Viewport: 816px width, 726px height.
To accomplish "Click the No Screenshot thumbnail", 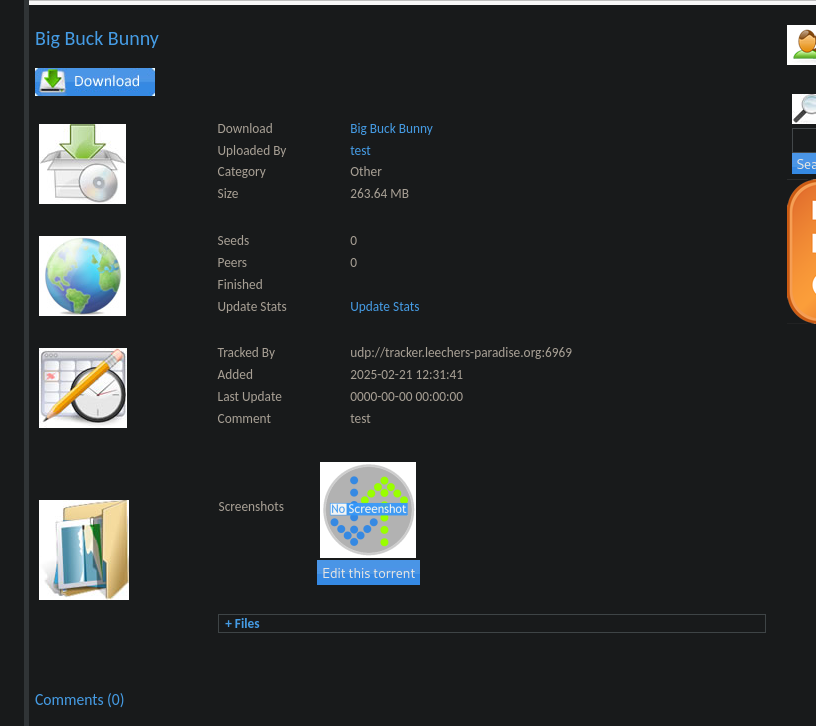I will pyautogui.click(x=368, y=510).
